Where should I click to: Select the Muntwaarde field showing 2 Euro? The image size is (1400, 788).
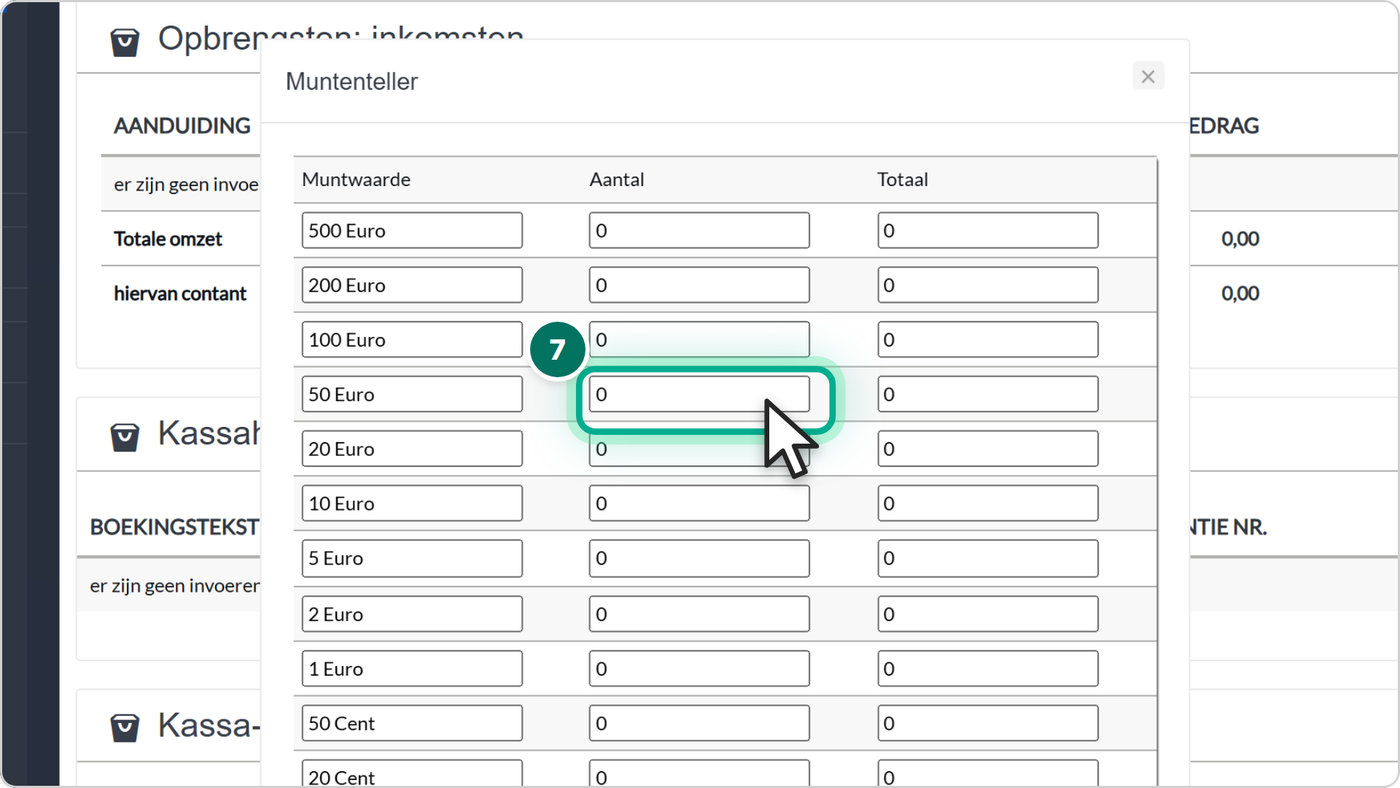coord(412,614)
